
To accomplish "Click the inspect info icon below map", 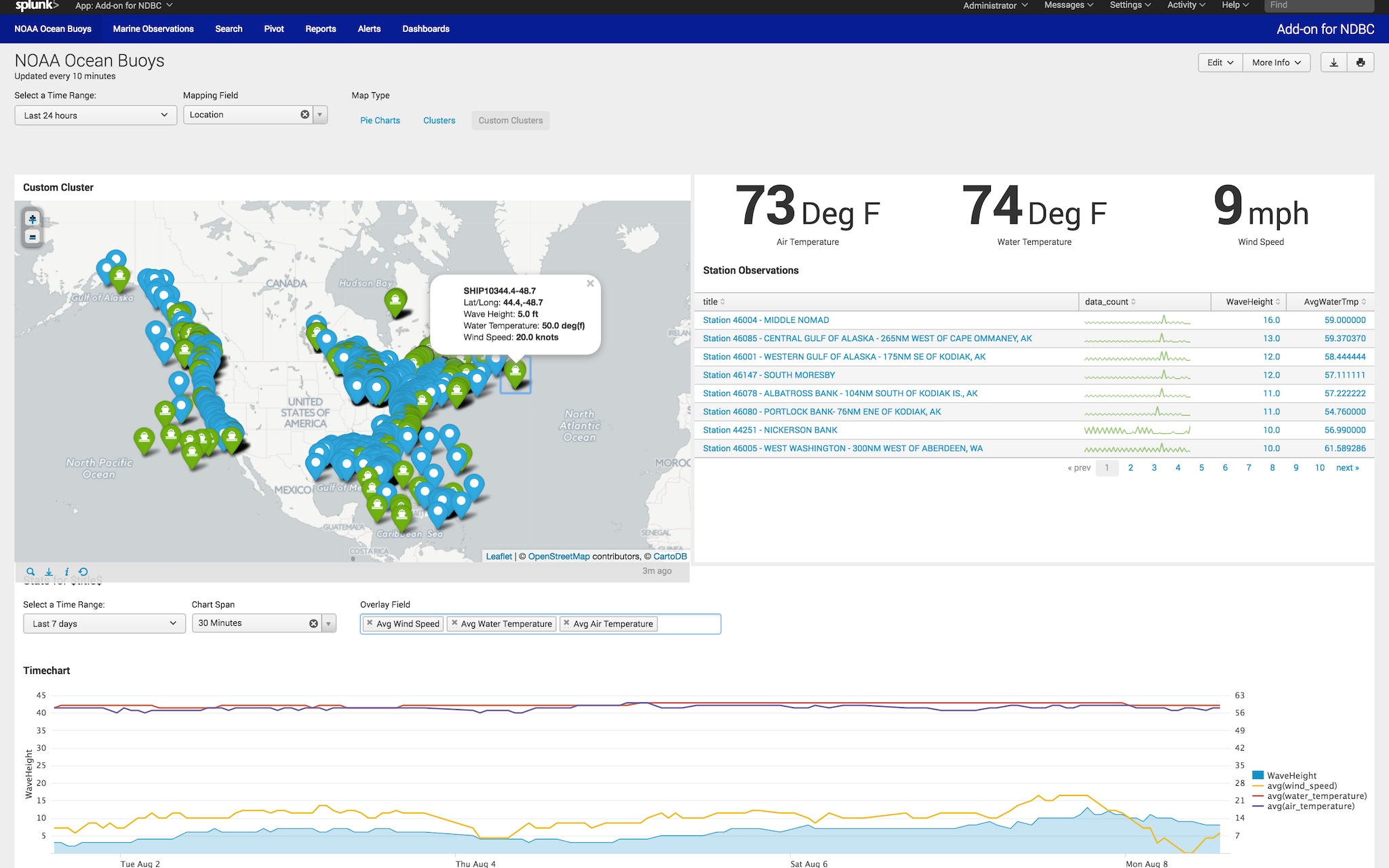I will coord(66,572).
